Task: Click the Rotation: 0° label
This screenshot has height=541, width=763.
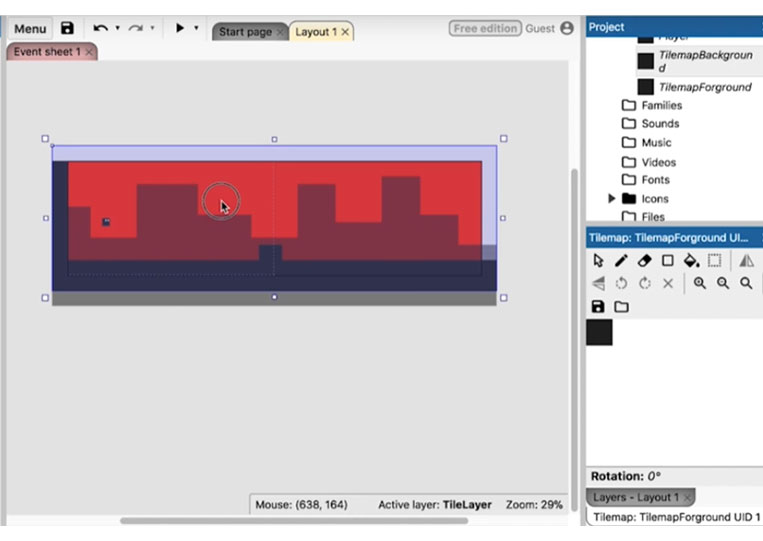Action: click(x=625, y=476)
